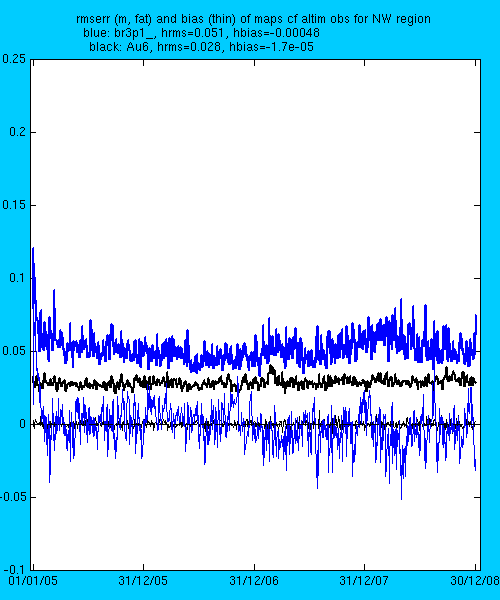Click y-axis label -0.05

(x=13, y=497)
